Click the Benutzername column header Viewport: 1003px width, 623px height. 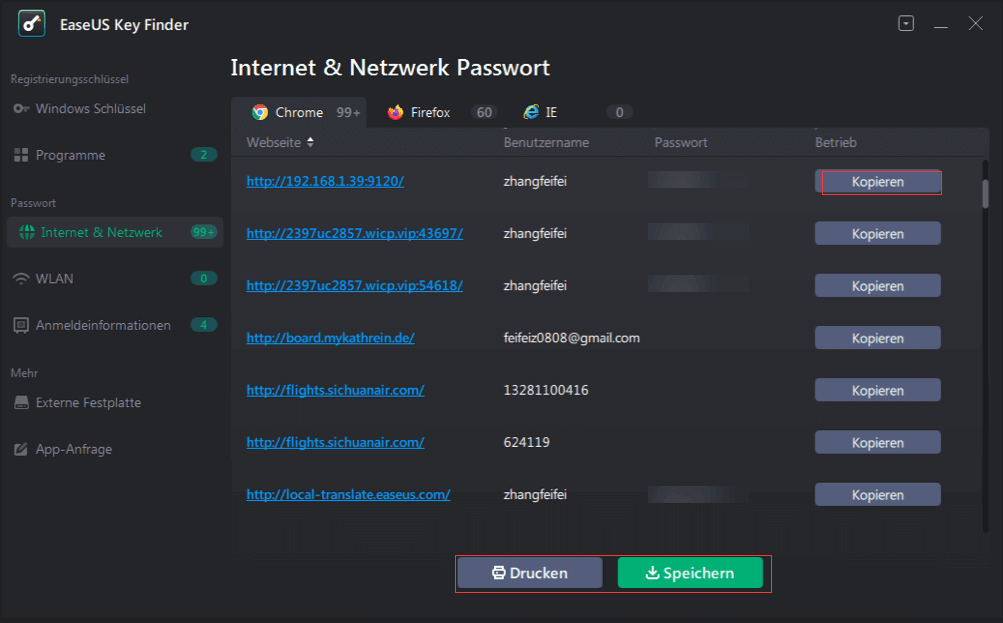pyautogui.click(x=546, y=142)
